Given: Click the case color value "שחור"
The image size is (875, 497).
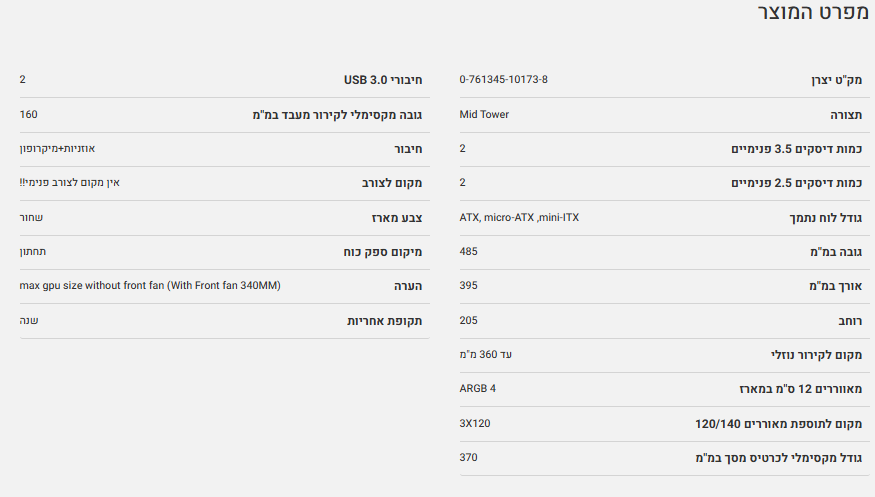Looking at the screenshot, I should click(31, 217).
